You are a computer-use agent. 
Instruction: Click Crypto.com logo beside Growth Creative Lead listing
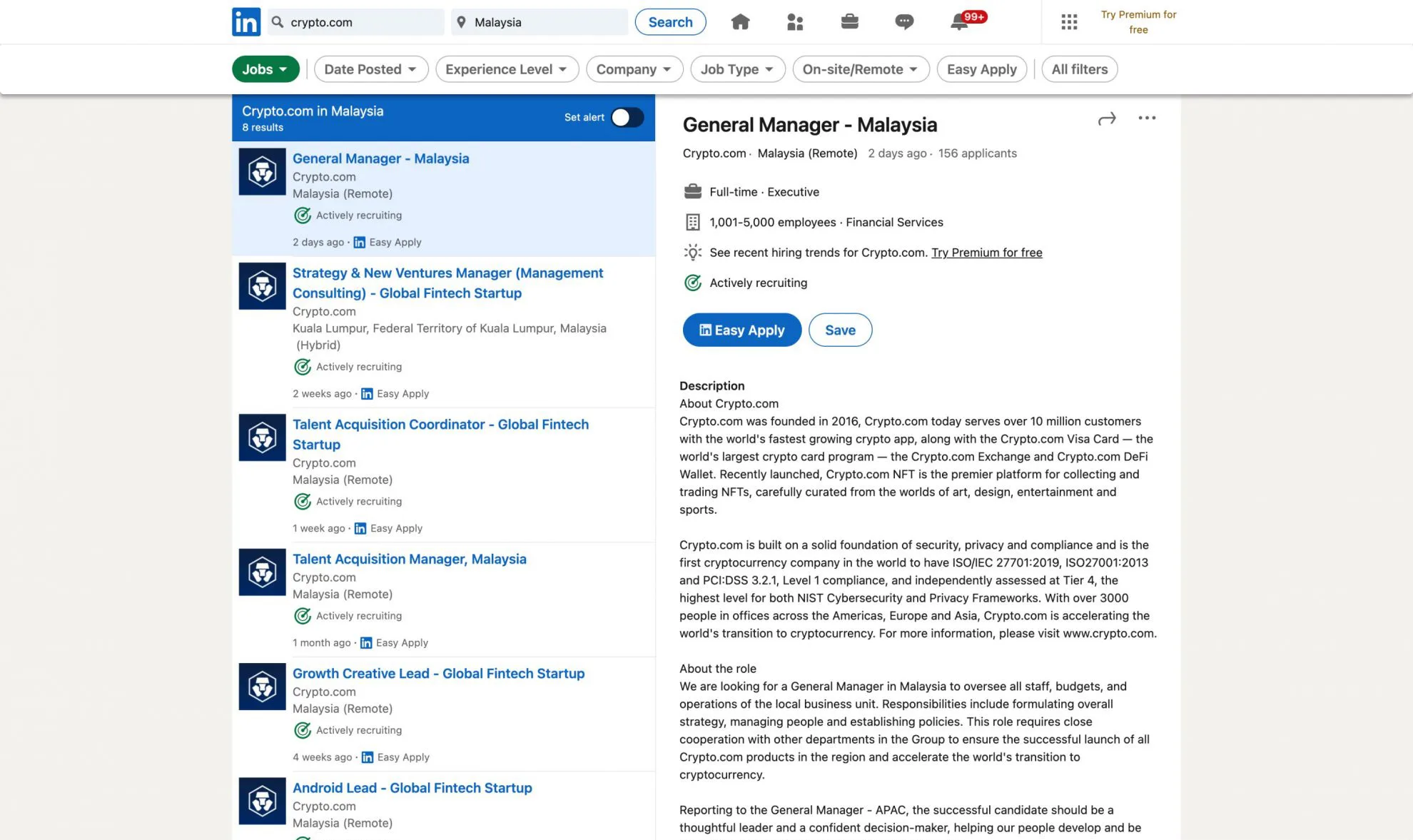point(262,687)
